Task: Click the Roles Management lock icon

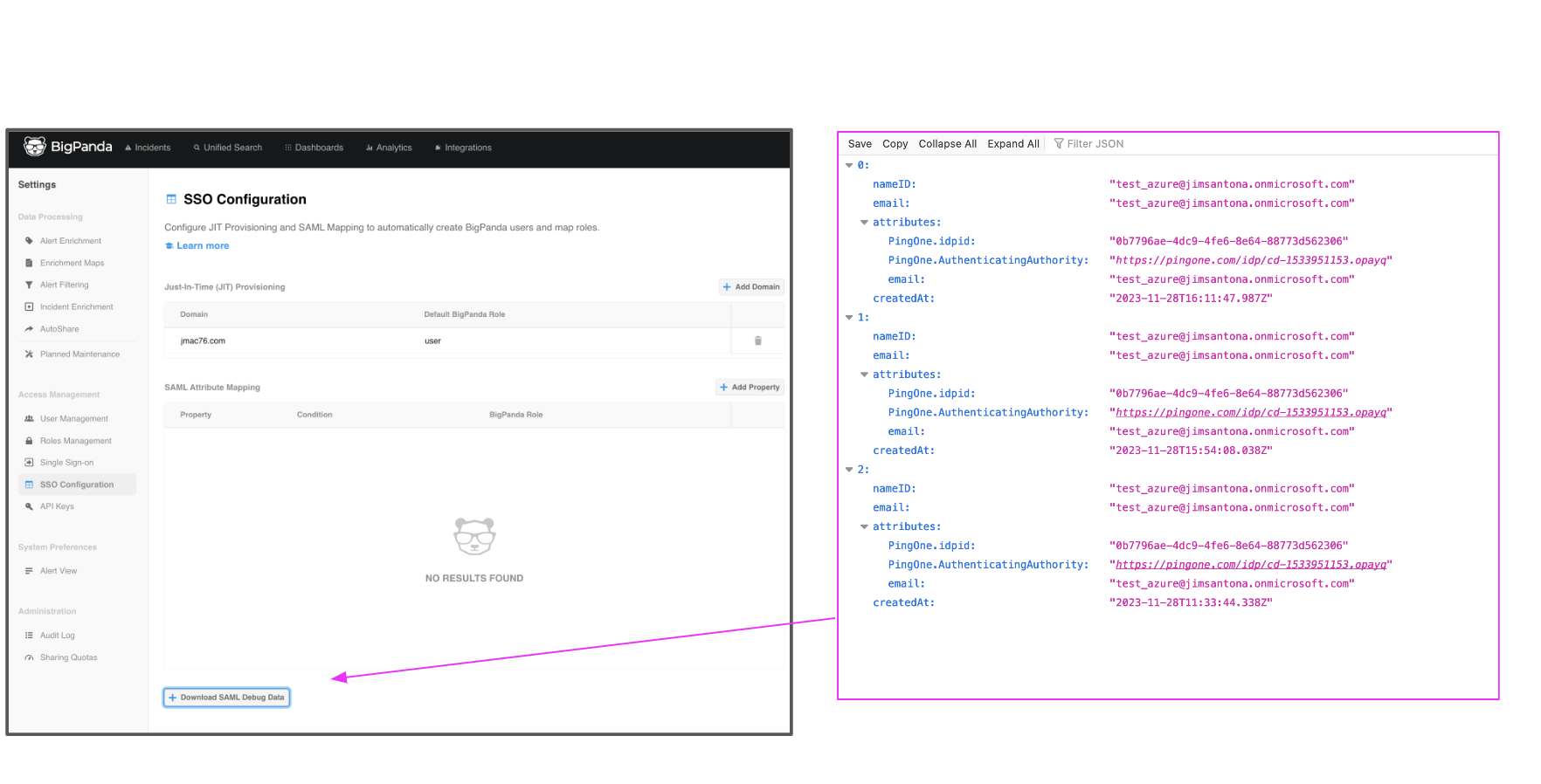Action: [29, 441]
